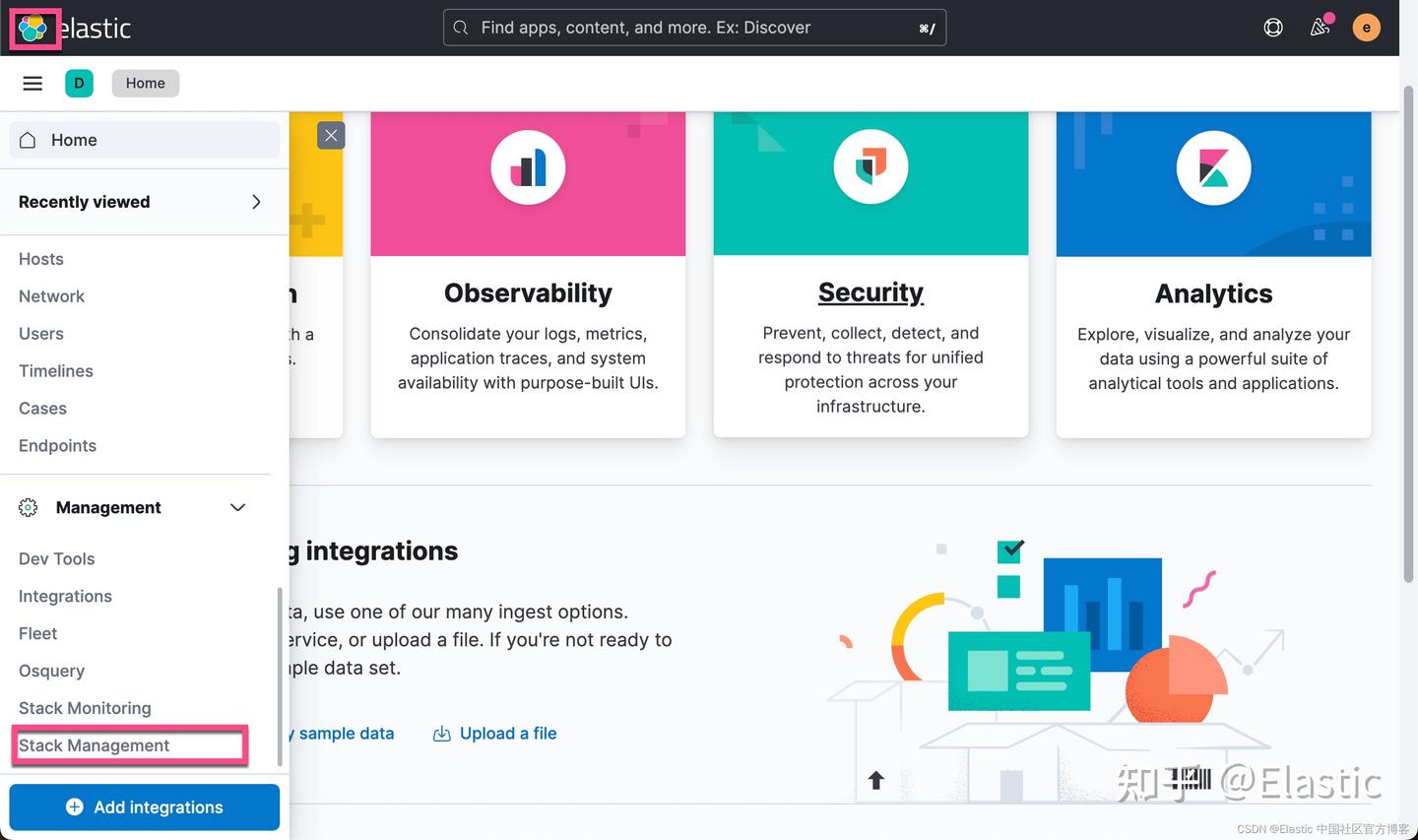The height and width of the screenshot is (840, 1418).
Task: Open the user profile avatar
Action: pyautogui.click(x=1367, y=28)
